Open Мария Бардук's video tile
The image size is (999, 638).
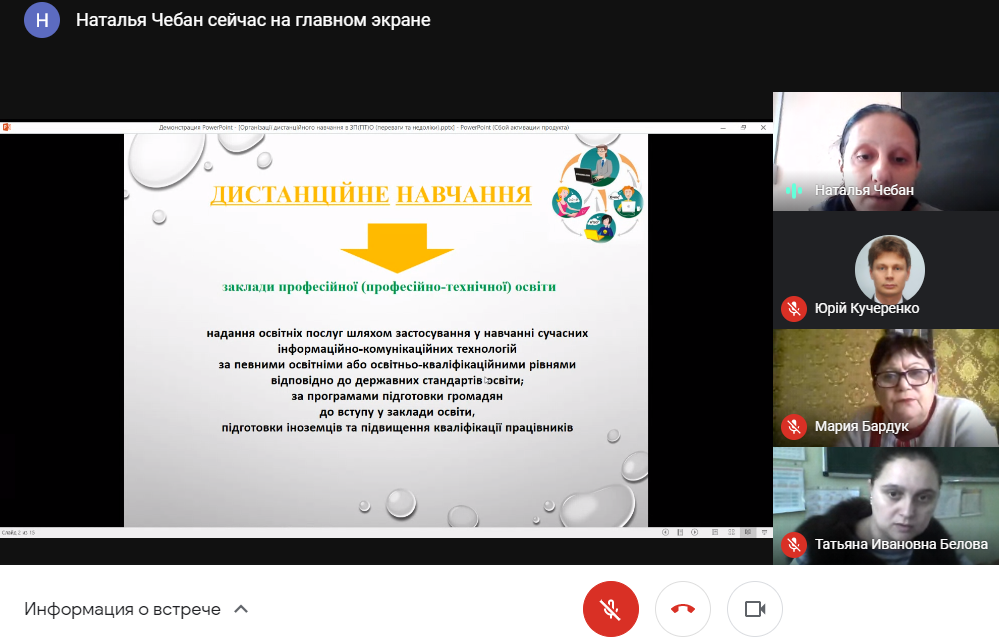pyautogui.click(x=885, y=385)
